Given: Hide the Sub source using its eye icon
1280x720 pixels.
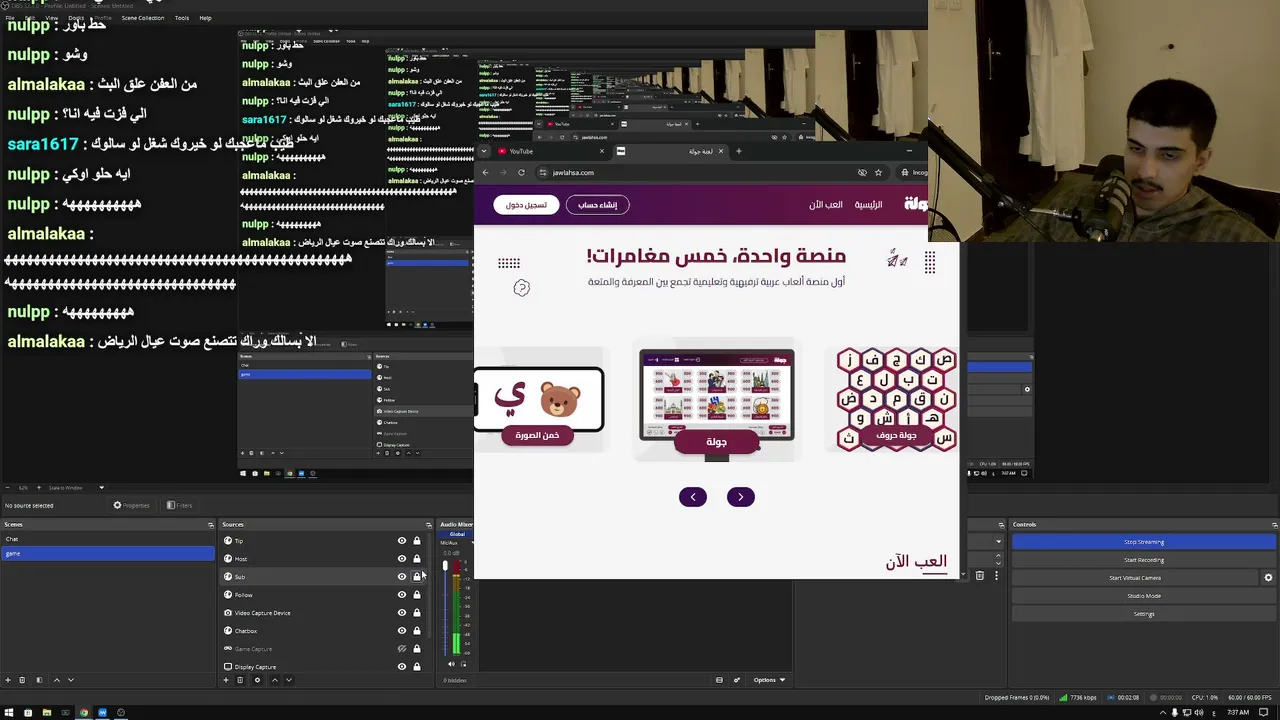Looking at the screenshot, I should (402, 577).
